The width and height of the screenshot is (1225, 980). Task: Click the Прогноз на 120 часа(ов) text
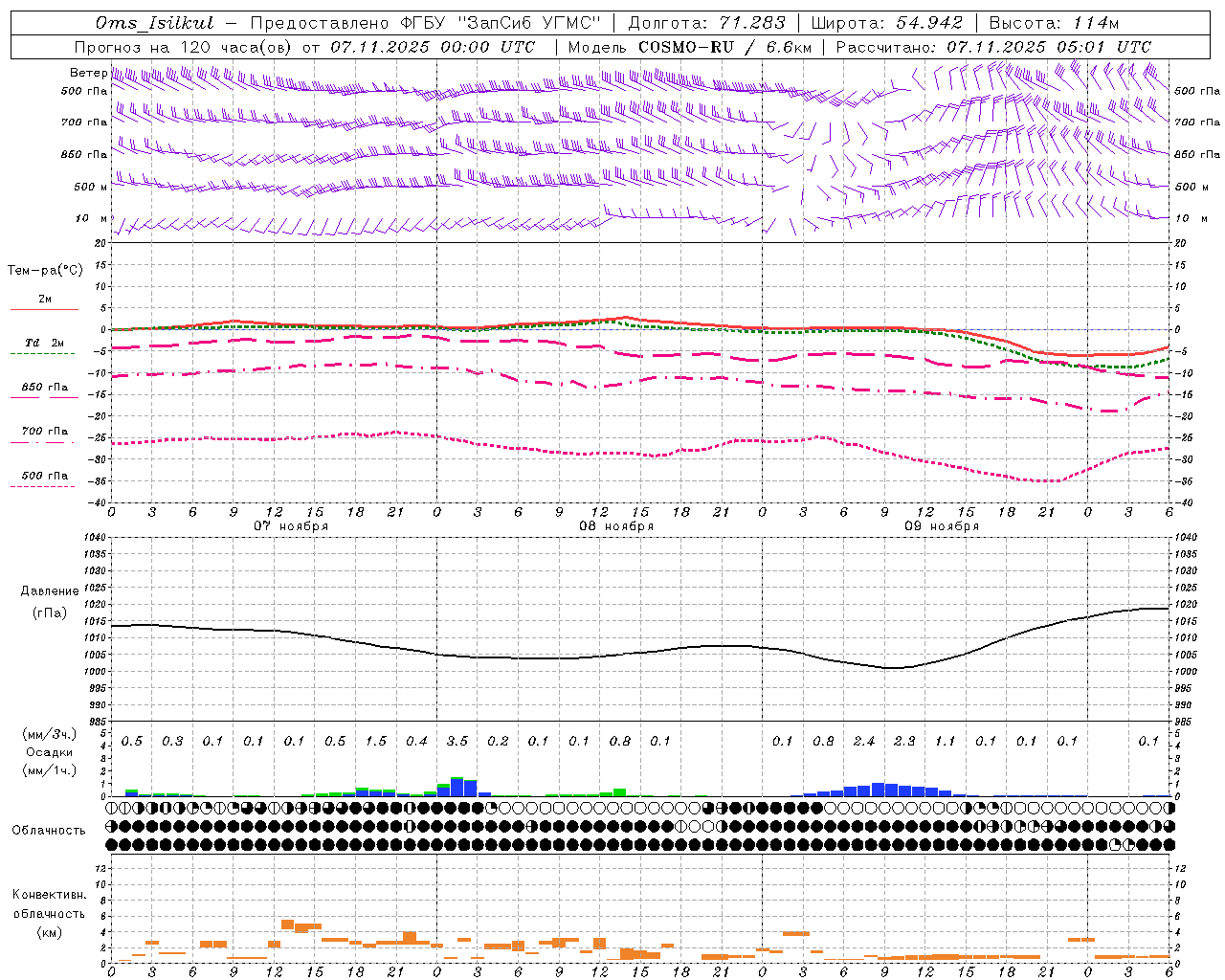[185, 47]
